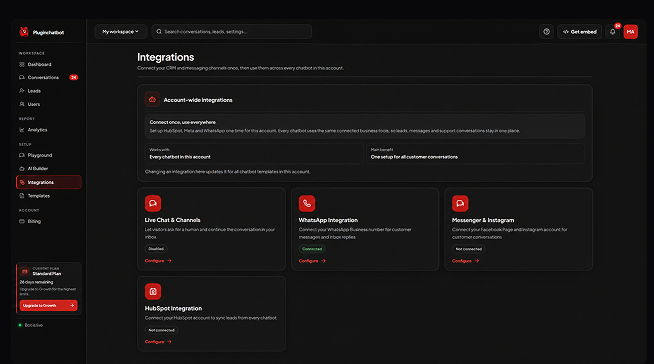Open the Billing page
Viewport: 654px width, 364px height.
pyautogui.click(x=49, y=221)
